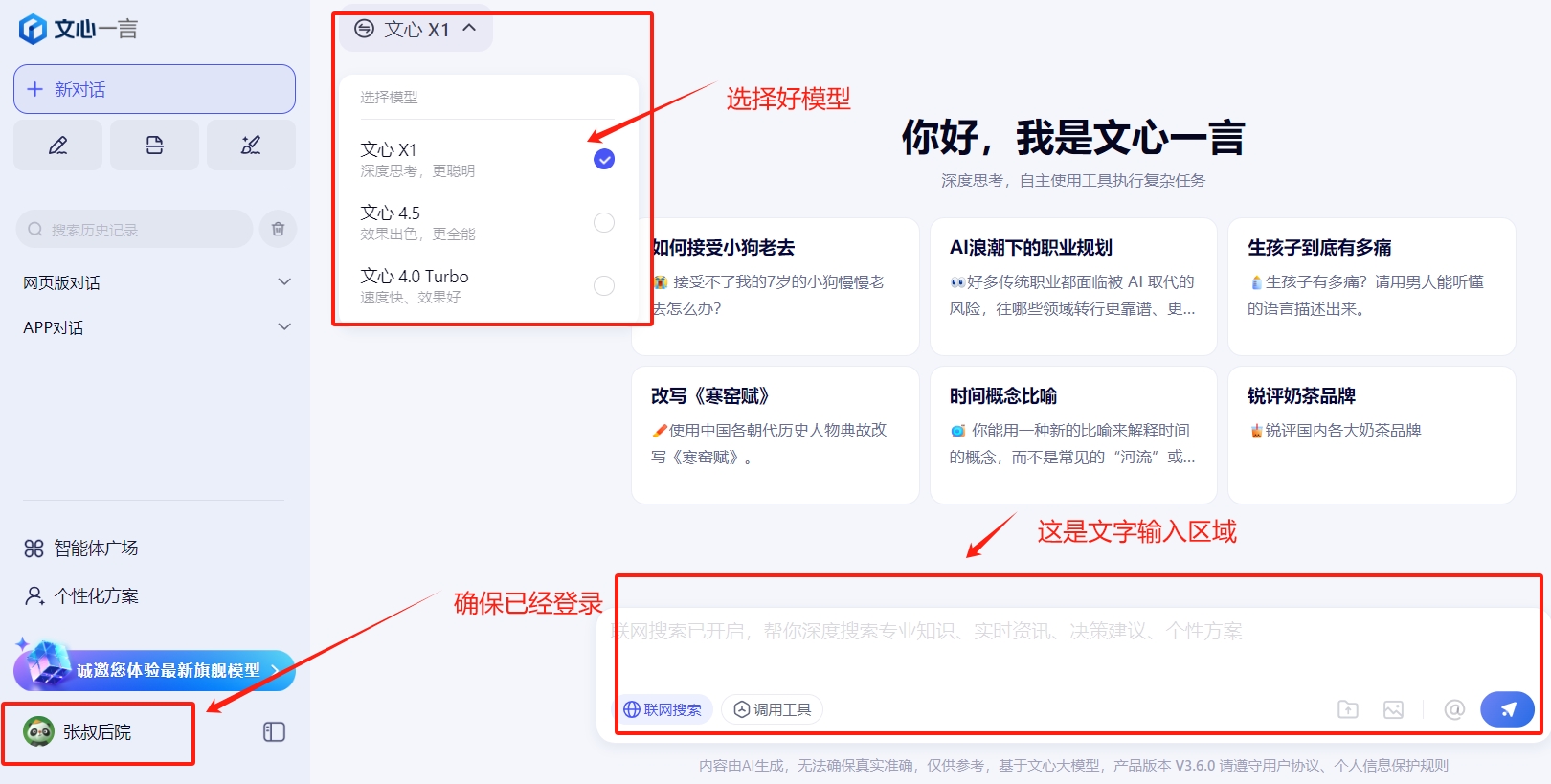The height and width of the screenshot is (784, 1551).
Task: Open the 个人信息保护规则 link
Action: [1391, 766]
